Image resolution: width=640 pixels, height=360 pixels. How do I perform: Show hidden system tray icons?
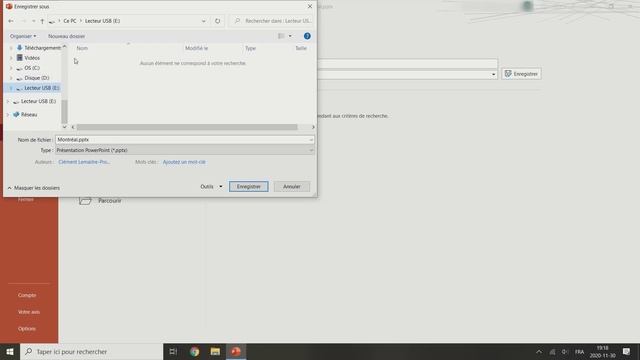539,352
